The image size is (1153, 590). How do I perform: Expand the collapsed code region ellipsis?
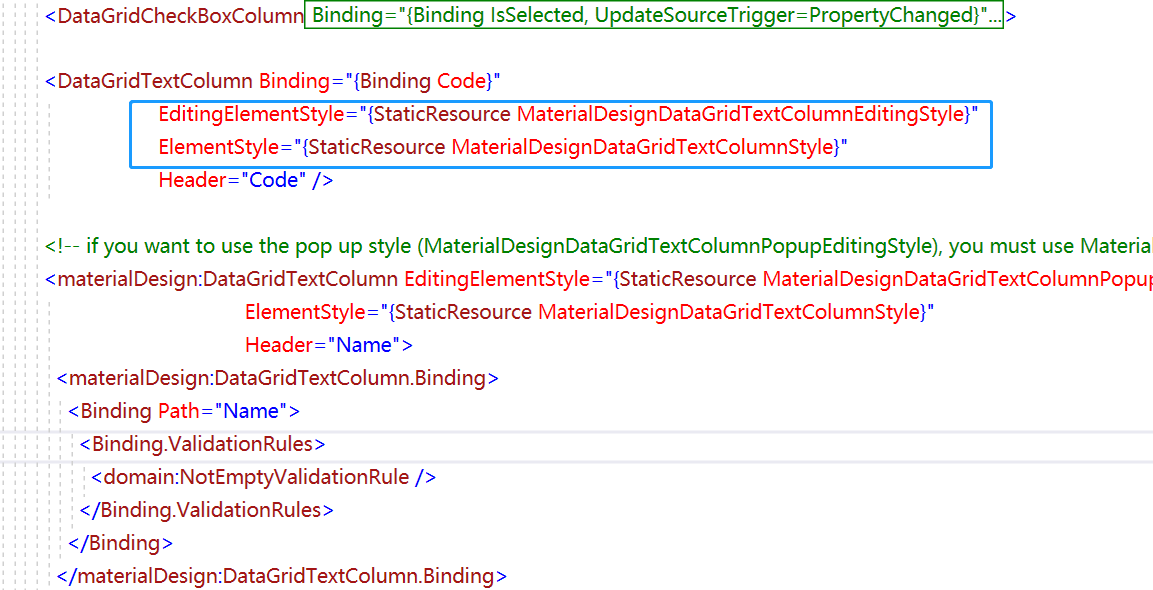coord(995,16)
